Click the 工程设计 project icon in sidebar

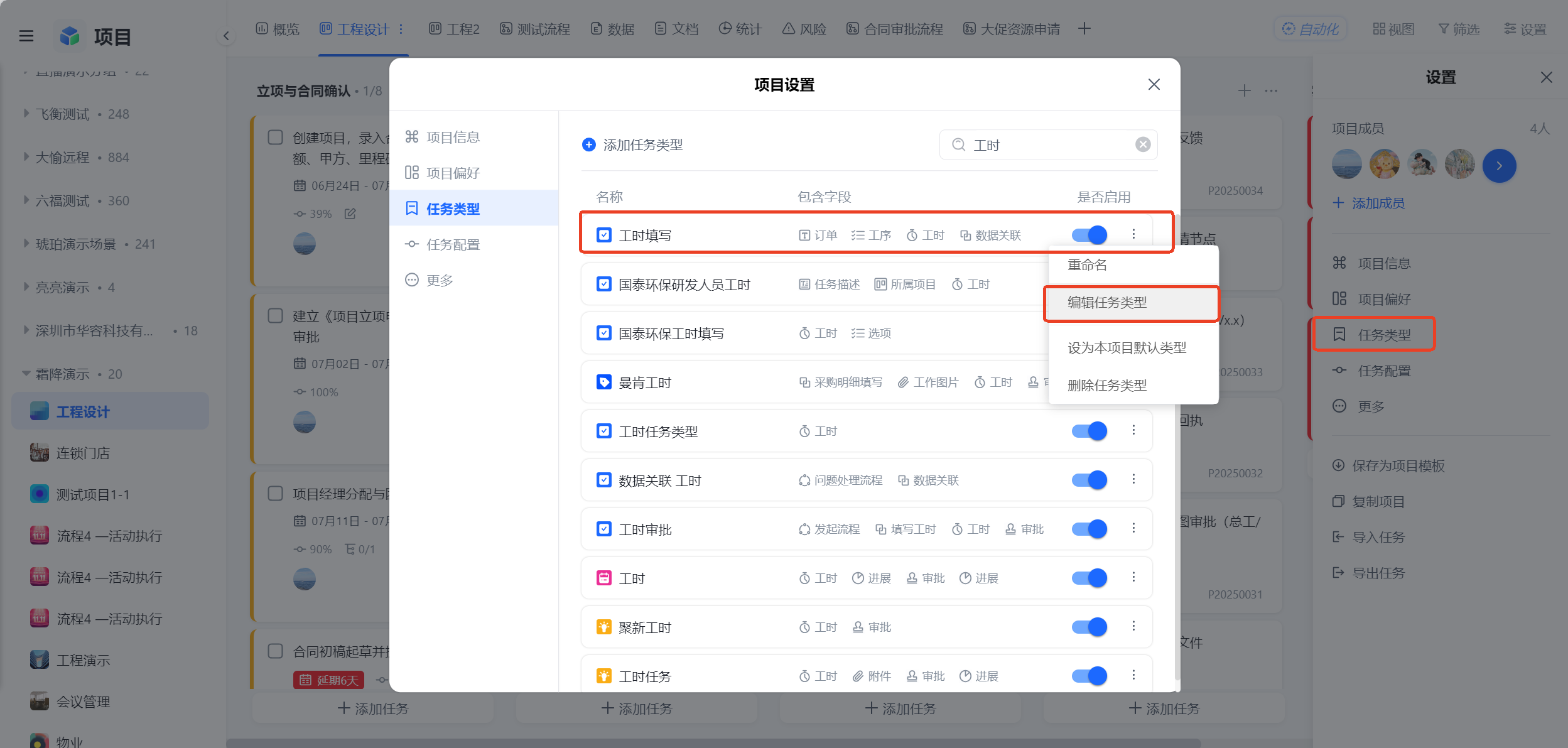pos(40,411)
